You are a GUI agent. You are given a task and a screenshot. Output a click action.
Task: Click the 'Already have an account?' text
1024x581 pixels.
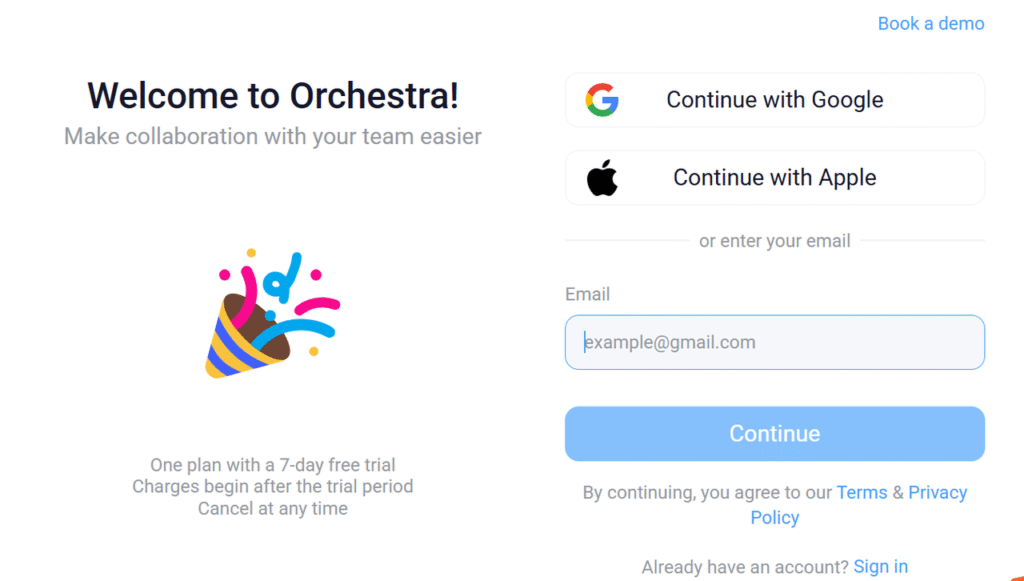(x=745, y=567)
